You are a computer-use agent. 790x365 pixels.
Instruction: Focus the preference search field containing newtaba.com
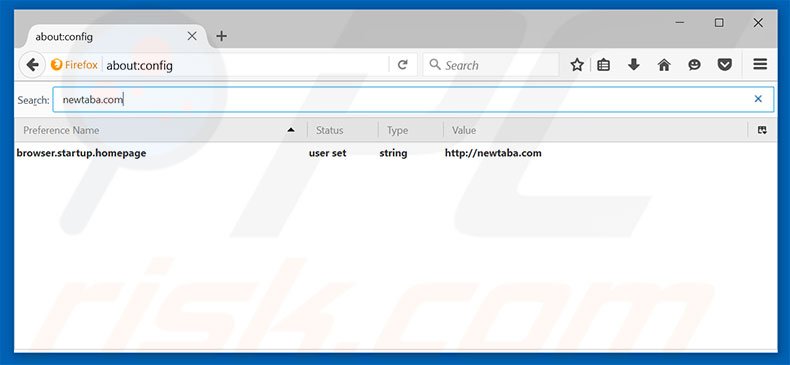pyautogui.click(x=413, y=99)
